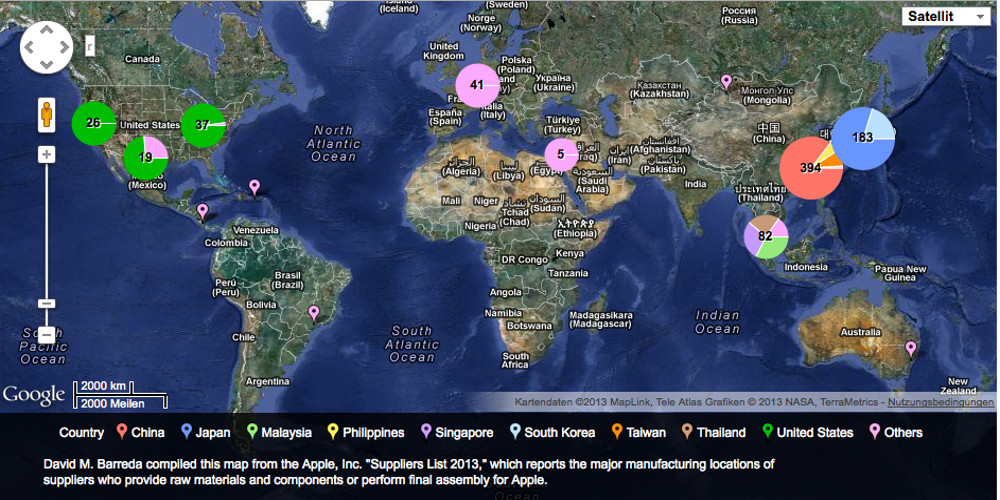Click the zoom slider handle
This screenshot has height=500, width=1000.
tap(47, 304)
